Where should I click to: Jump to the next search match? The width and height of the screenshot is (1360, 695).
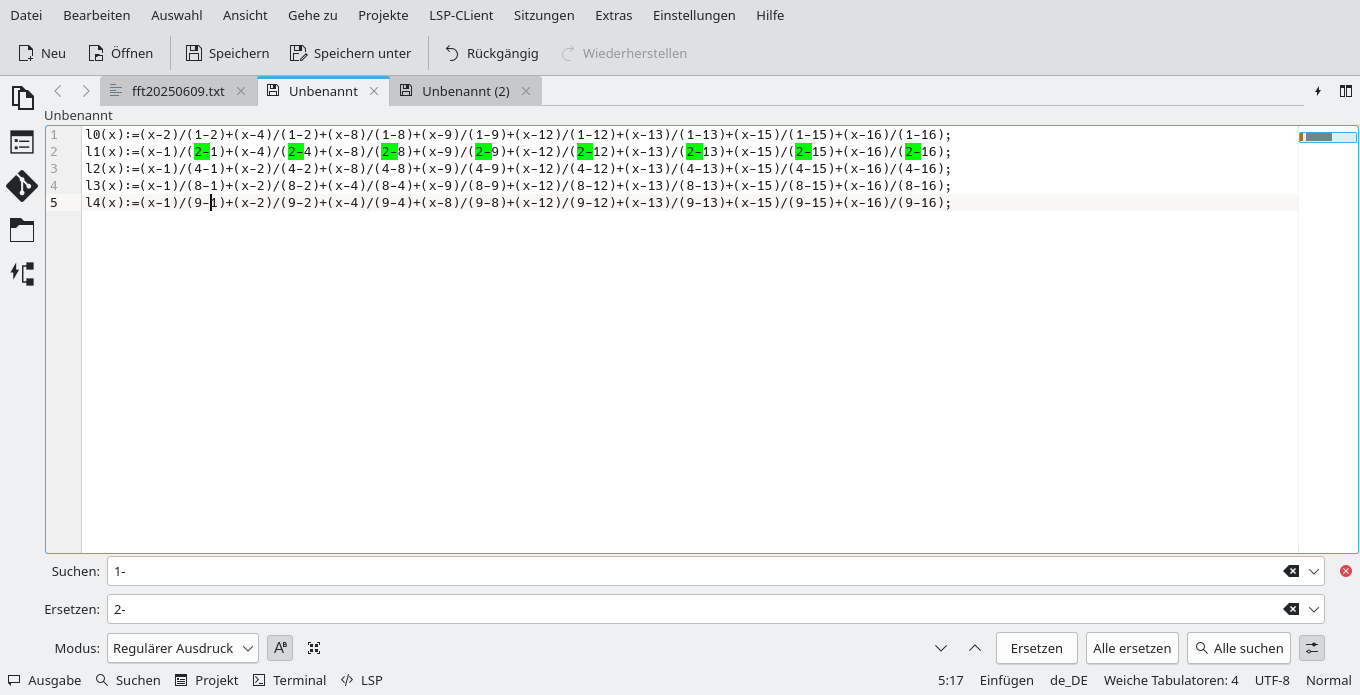tap(941, 649)
